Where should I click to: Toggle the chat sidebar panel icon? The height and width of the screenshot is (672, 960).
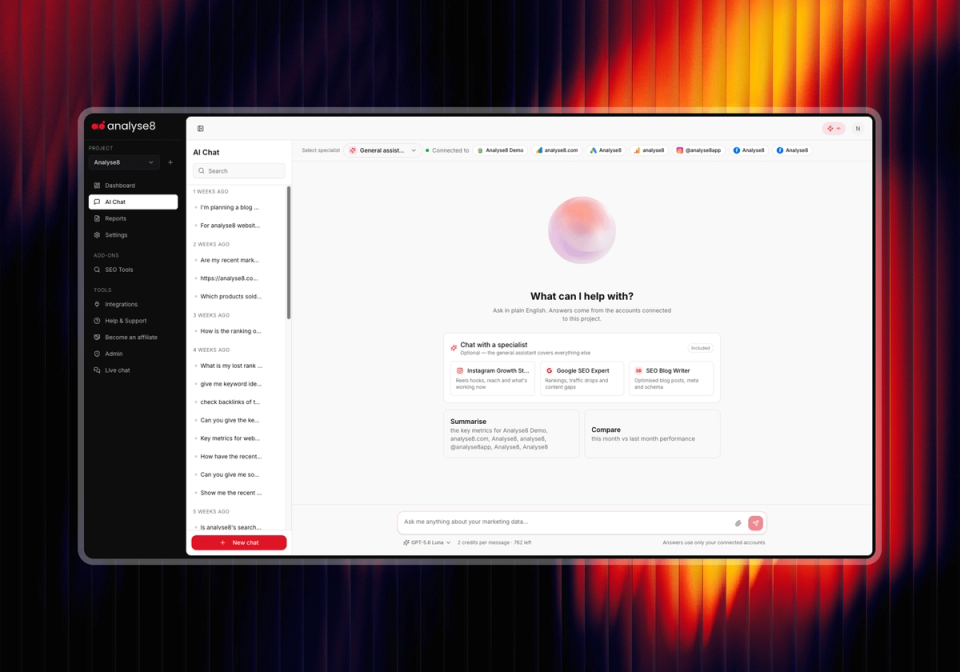pos(200,129)
